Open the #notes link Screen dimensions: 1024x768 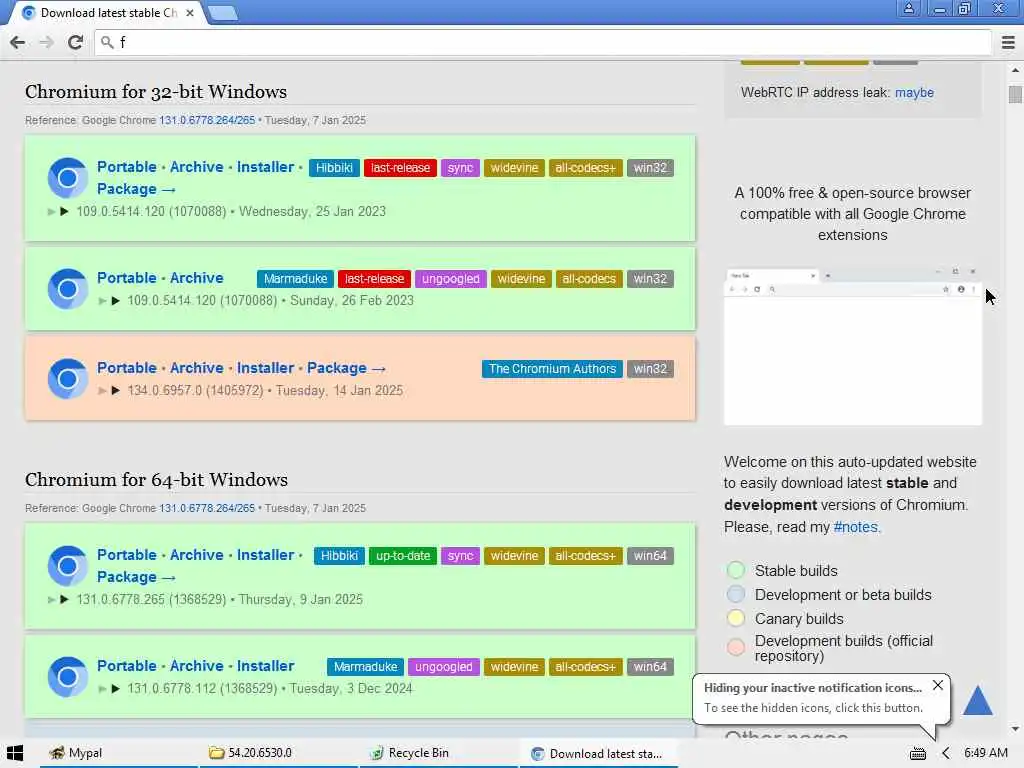(x=856, y=527)
